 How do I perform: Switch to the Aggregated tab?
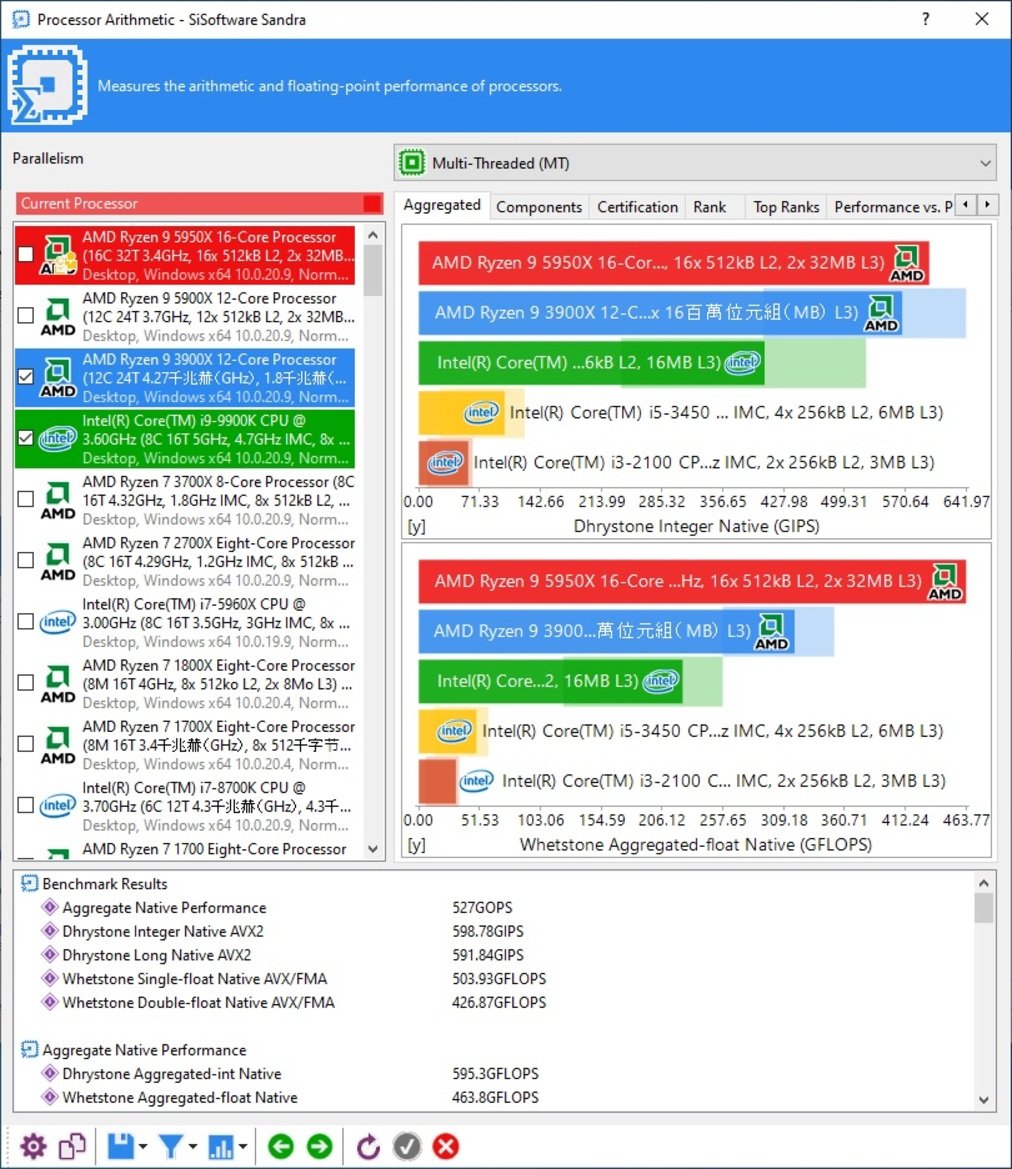tap(442, 205)
